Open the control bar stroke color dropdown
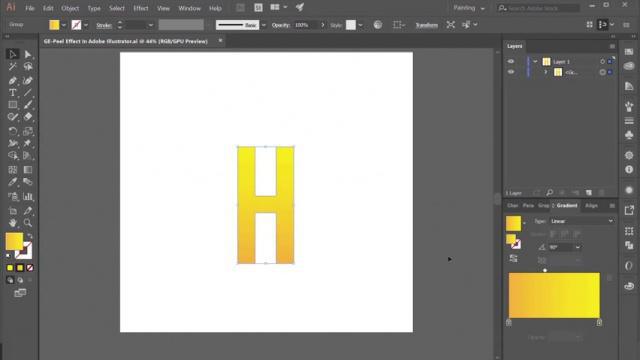 86,25
